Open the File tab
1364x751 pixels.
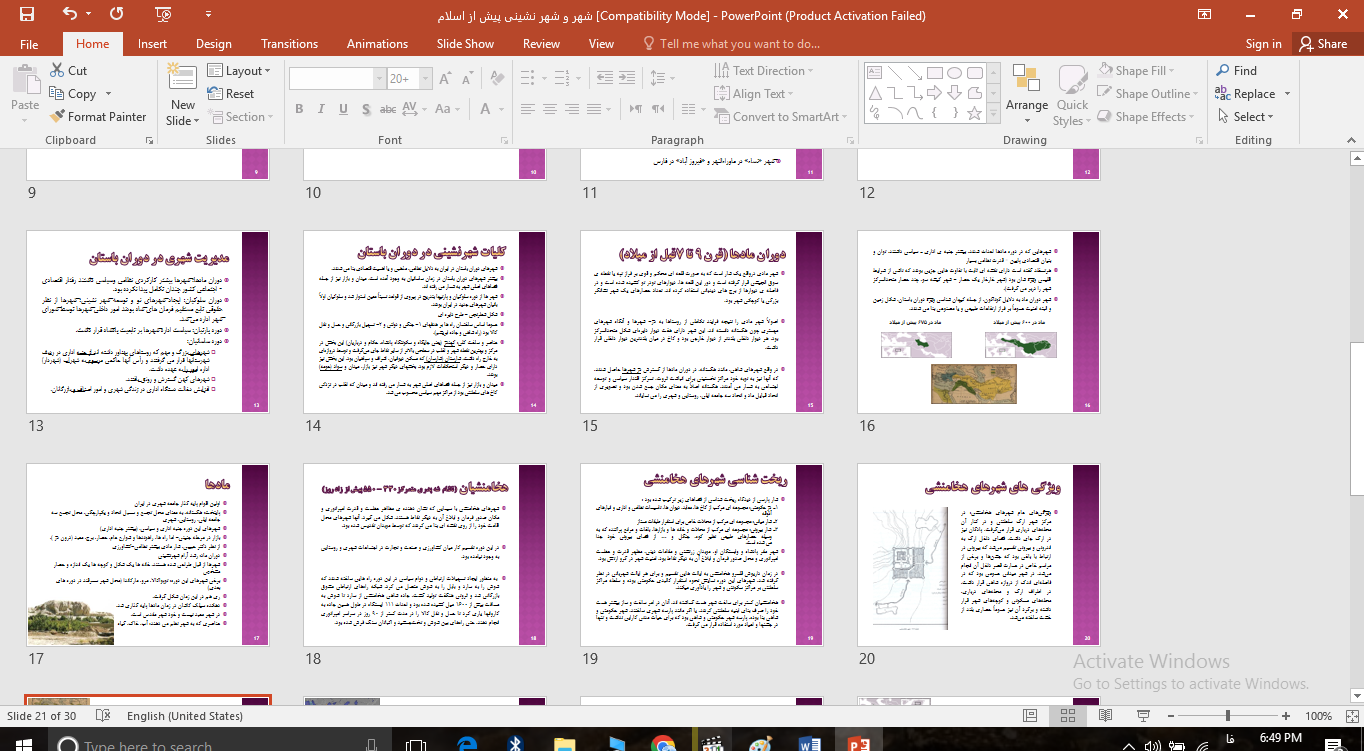point(29,44)
